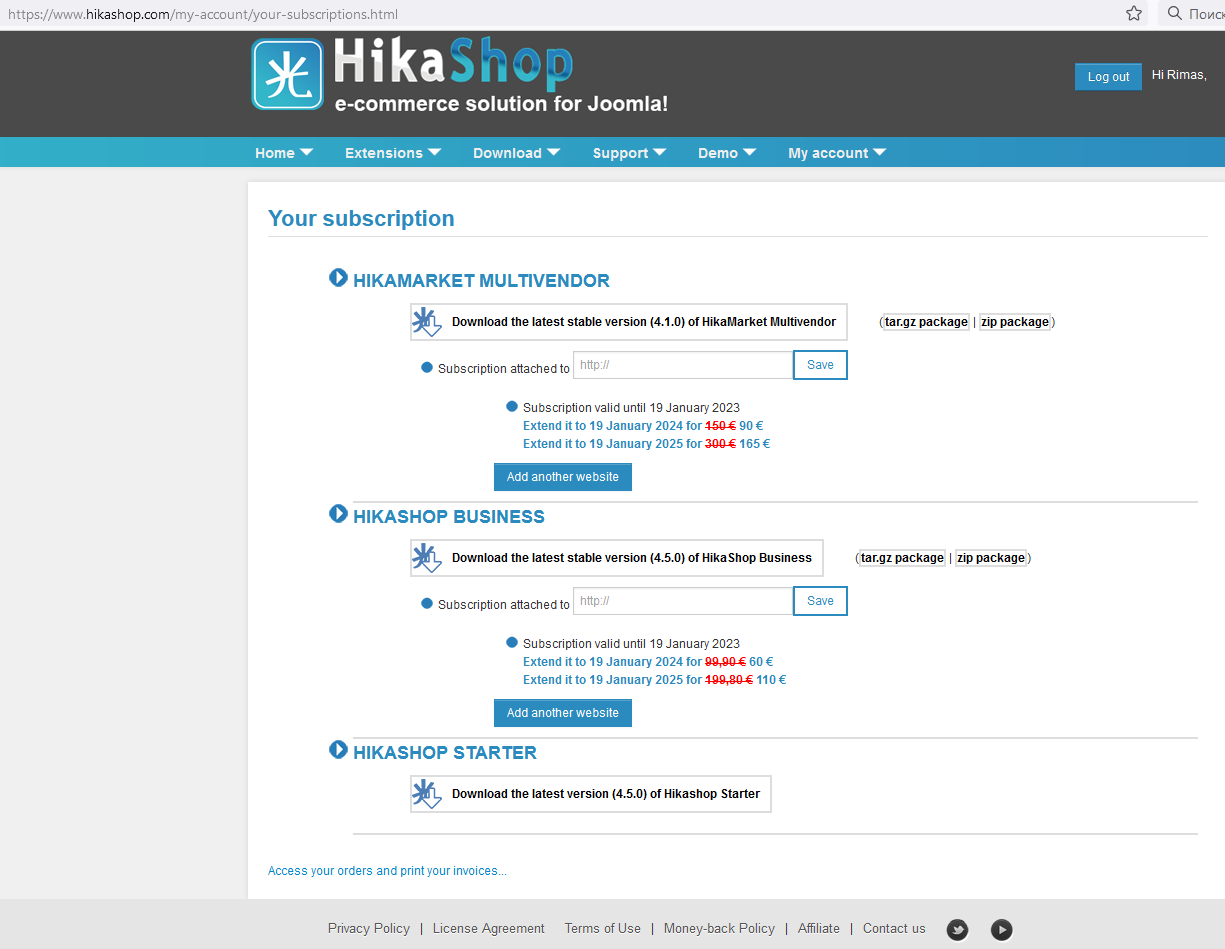1225x949 pixels.
Task: Click the download icon for Hikashop Starter
Action: [427, 794]
